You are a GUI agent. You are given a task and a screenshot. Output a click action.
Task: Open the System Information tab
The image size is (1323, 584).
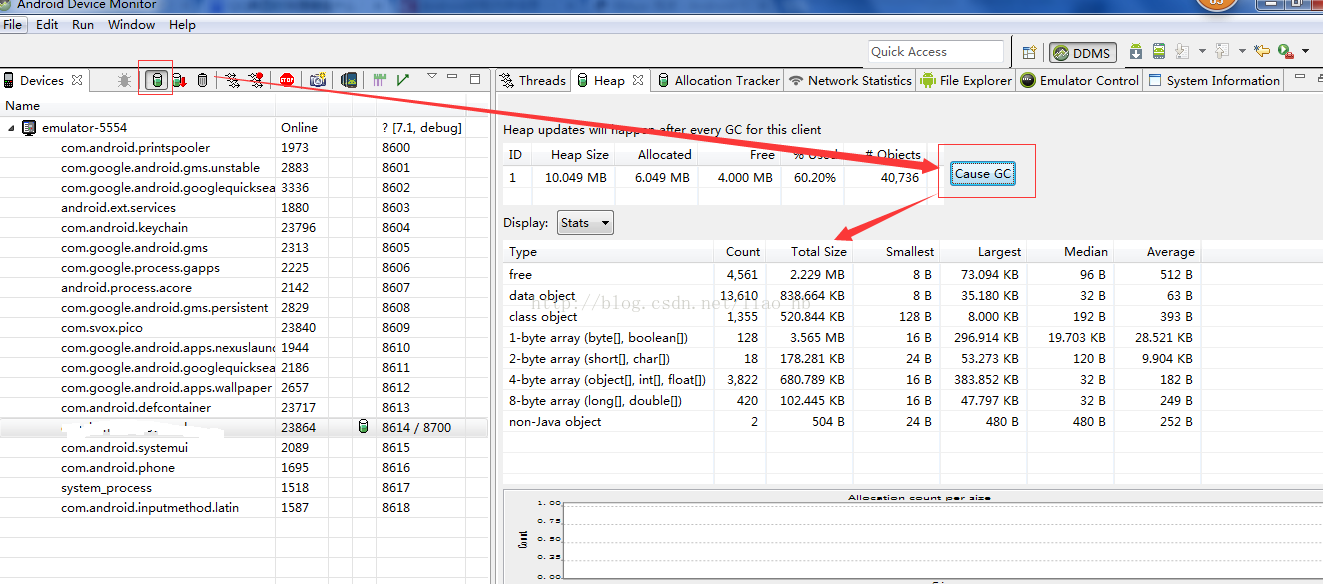pos(1214,80)
